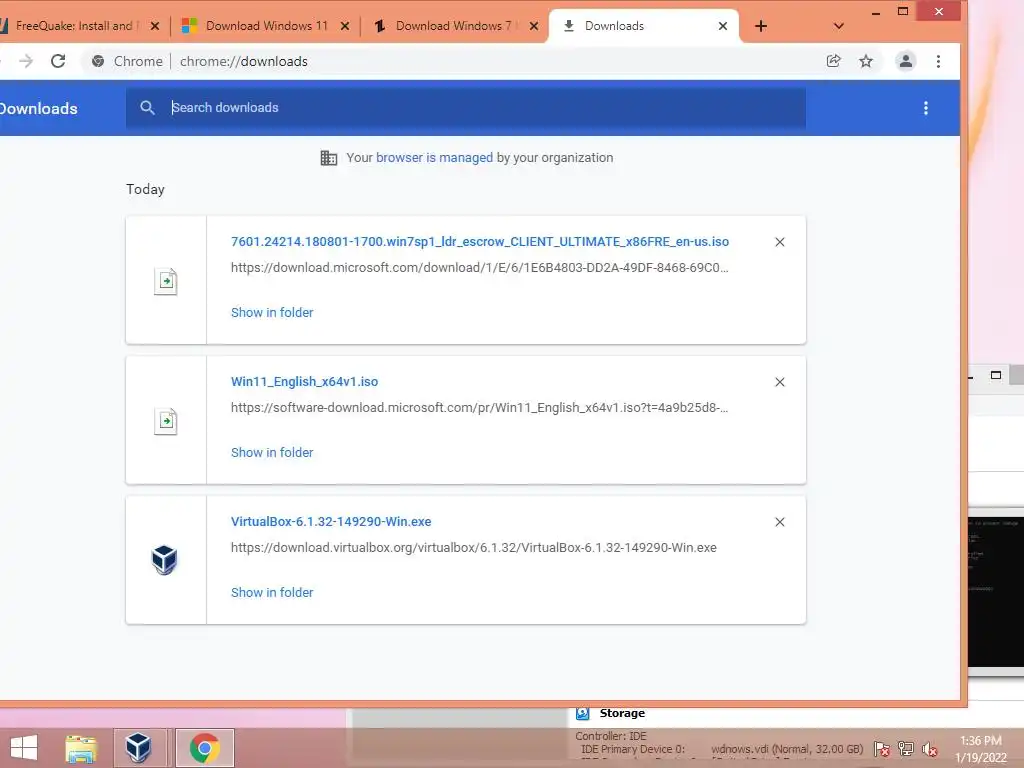This screenshot has height=768, width=1024.
Task: Open File Explorer from the taskbar
Action: pos(81,748)
